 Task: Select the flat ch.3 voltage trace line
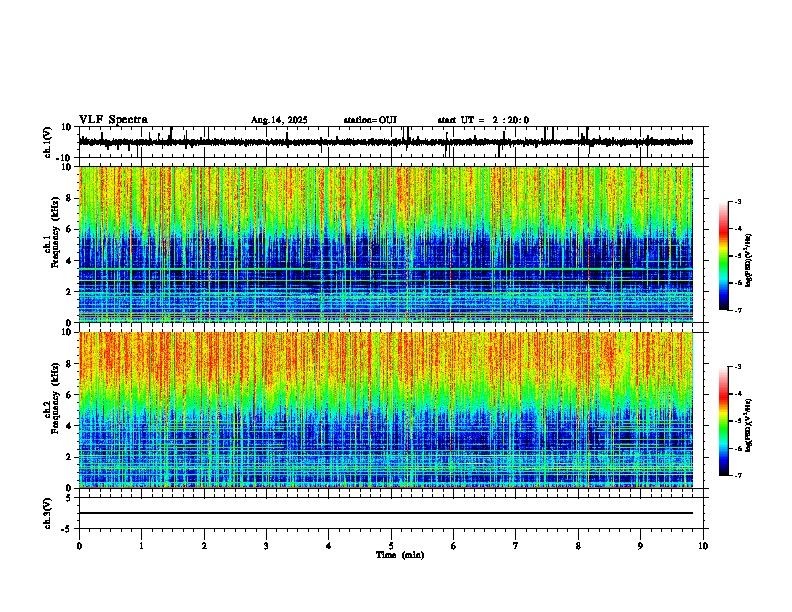point(386,513)
